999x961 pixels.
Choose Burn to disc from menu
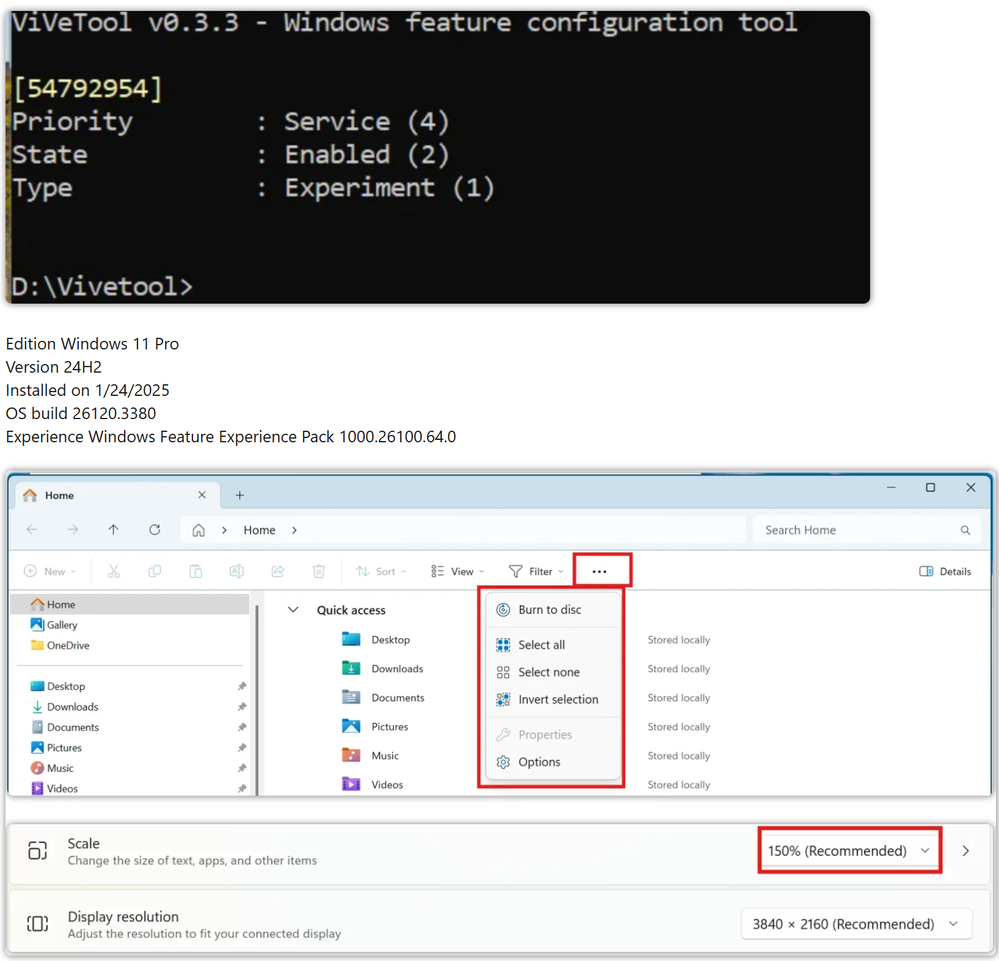pos(553,610)
